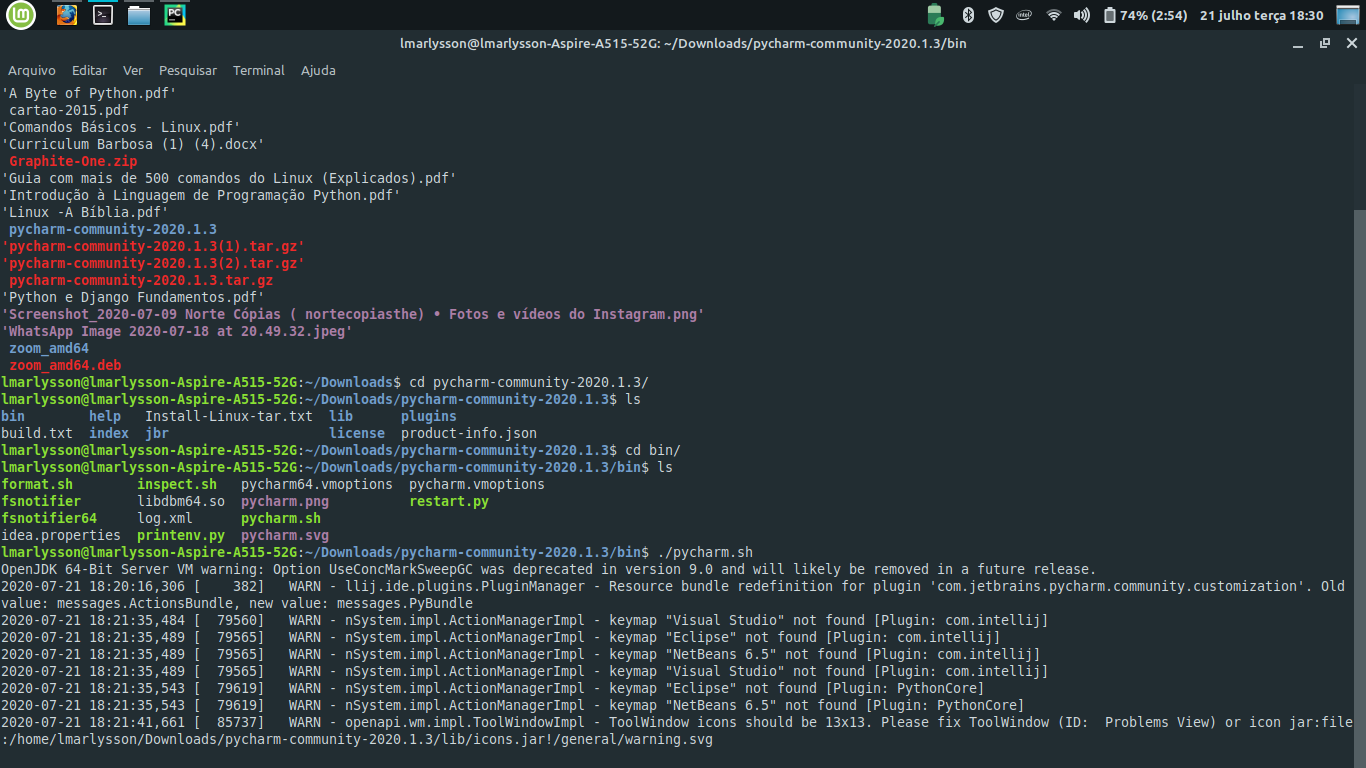Open the sound volume applet

click(1081, 15)
